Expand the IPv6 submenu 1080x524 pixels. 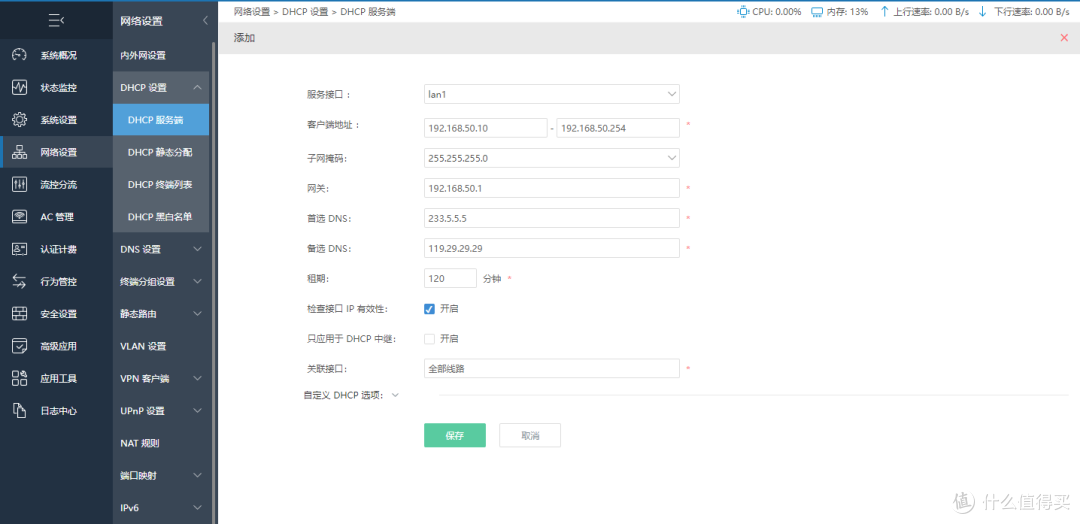pyautogui.click(x=197, y=507)
